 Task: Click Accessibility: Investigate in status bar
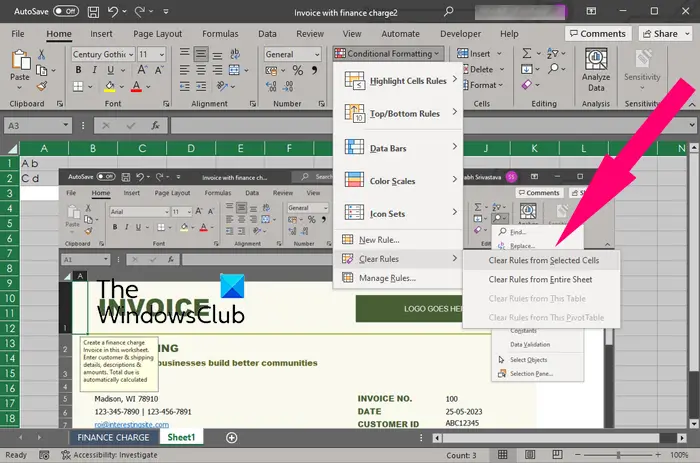[109, 455]
